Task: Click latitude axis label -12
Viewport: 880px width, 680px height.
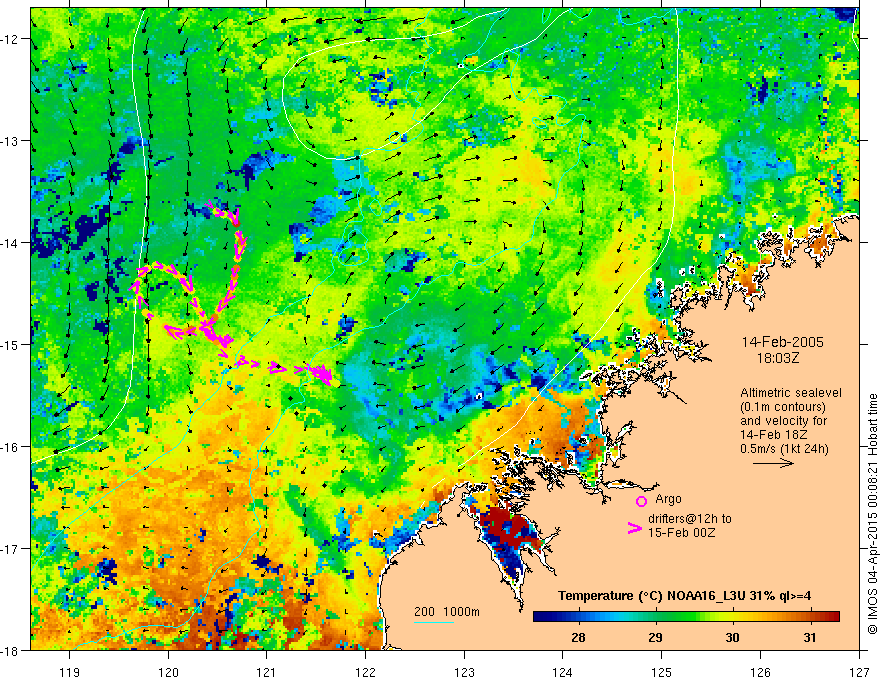Action: pos(11,39)
